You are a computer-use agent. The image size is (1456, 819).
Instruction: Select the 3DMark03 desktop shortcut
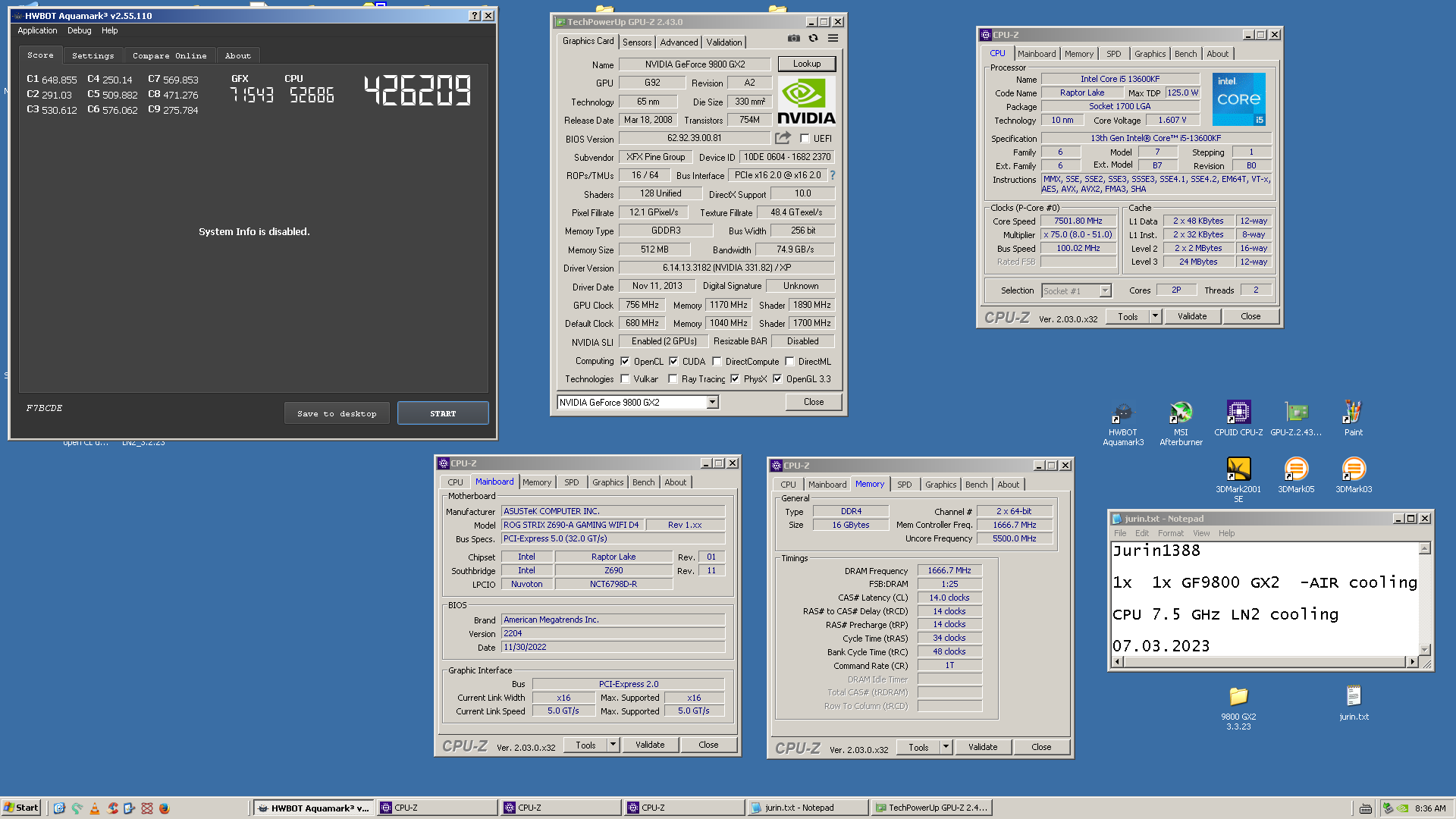coord(1354,475)
